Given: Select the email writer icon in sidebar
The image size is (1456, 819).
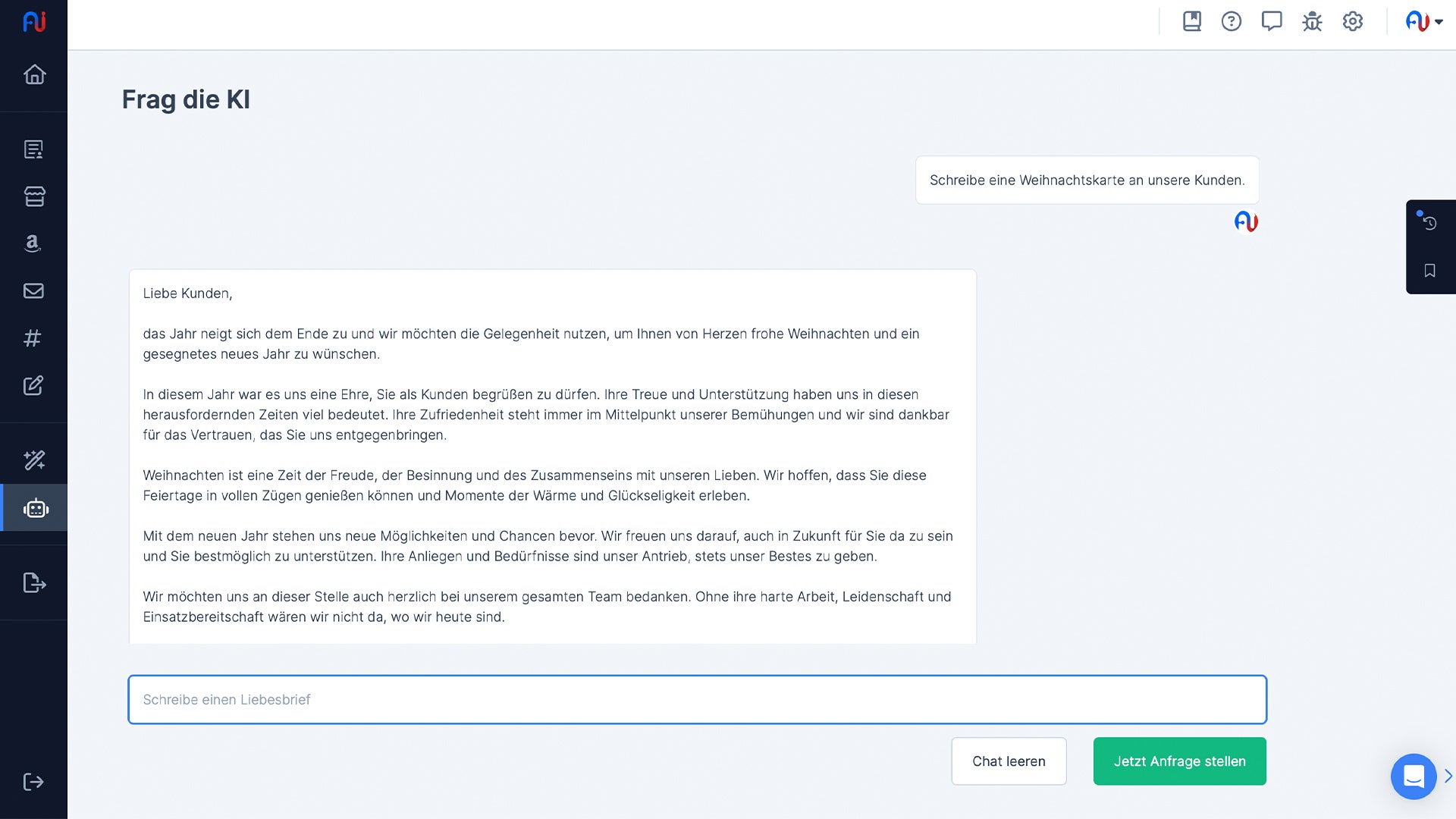Looking at the screenshot, I should click(34, 290).
